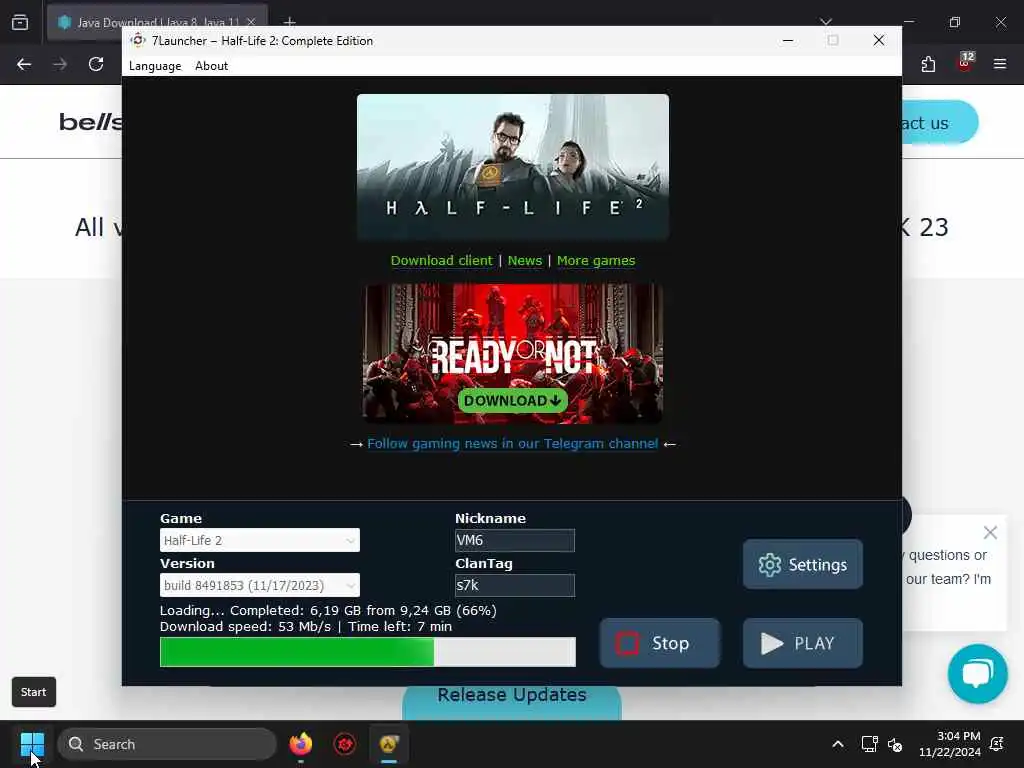1024x768 pixels.
Task: Click the Download client link
Action: 441,261
